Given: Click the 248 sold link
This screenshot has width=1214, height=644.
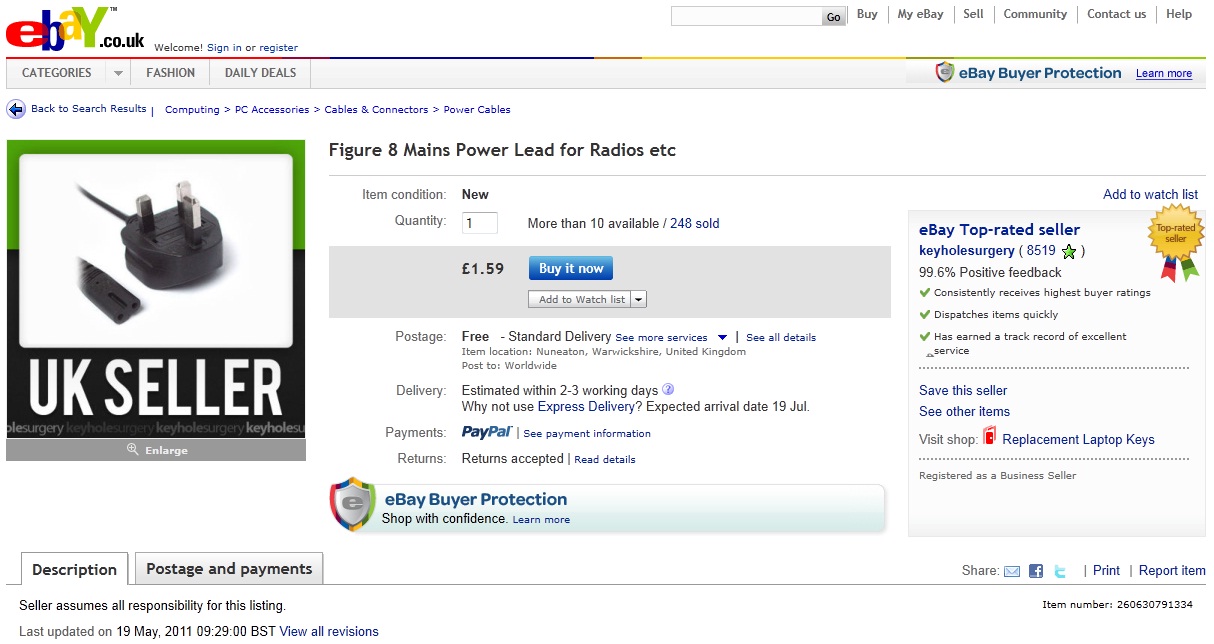Looking at the screenshot, I should click(695, 223).
